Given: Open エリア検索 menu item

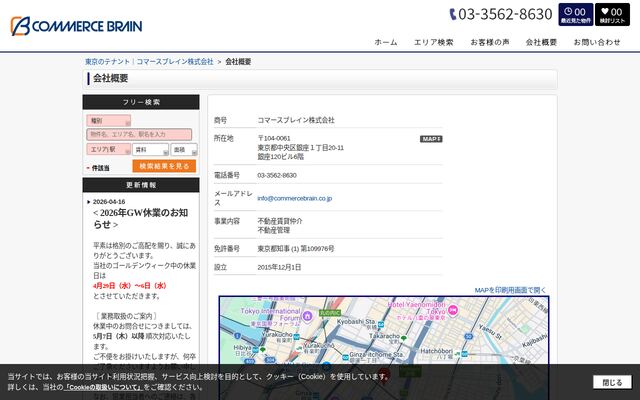Looking at the screenshot, I should 433,42.
